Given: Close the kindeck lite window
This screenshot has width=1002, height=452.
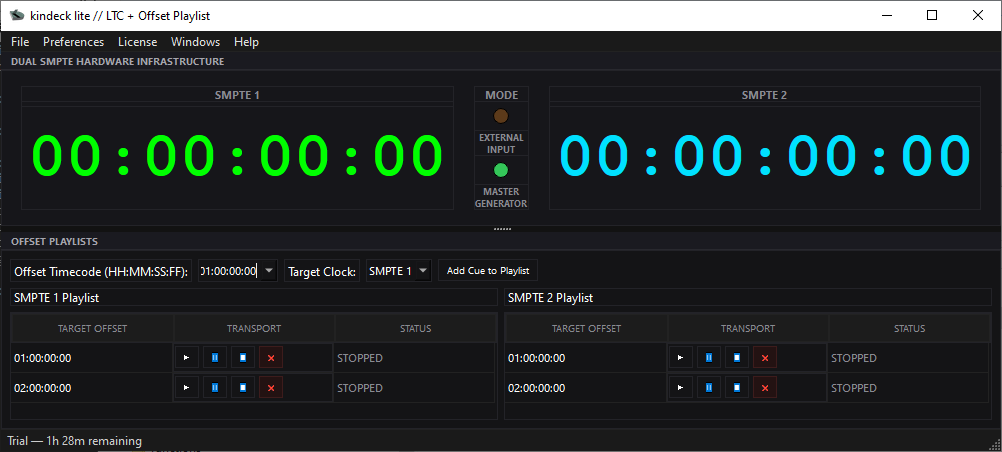Looking at the screenshot, I should click(x=978, y=15).
